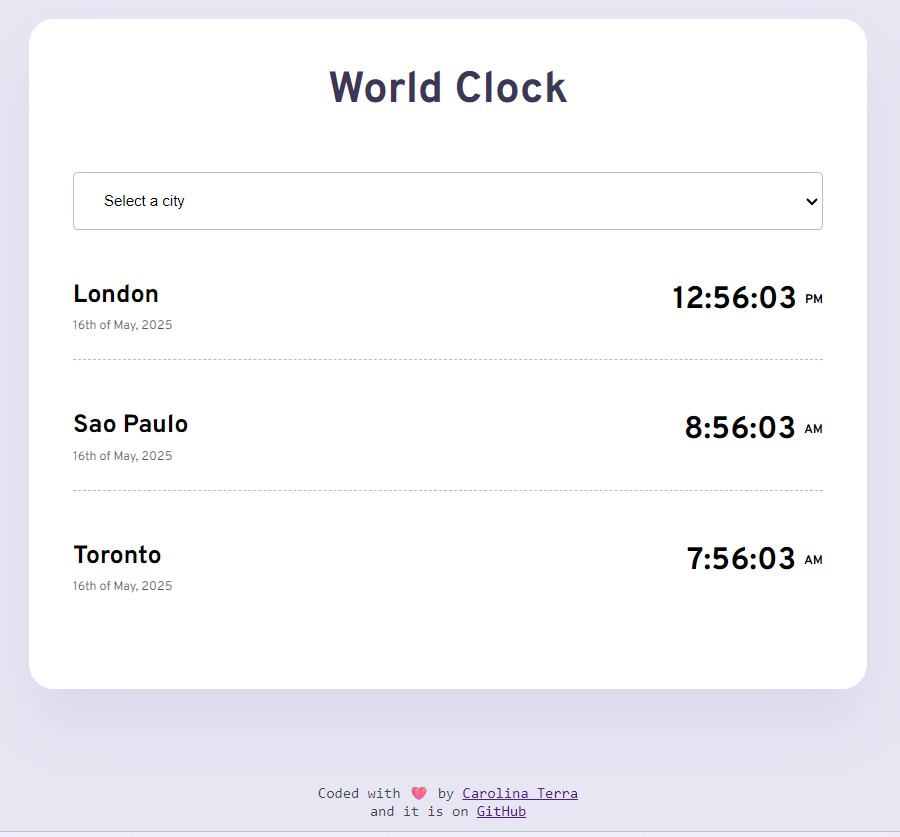Click the heart emoji in the footer
Screen dimensions: 900x837
pos(419,793)
